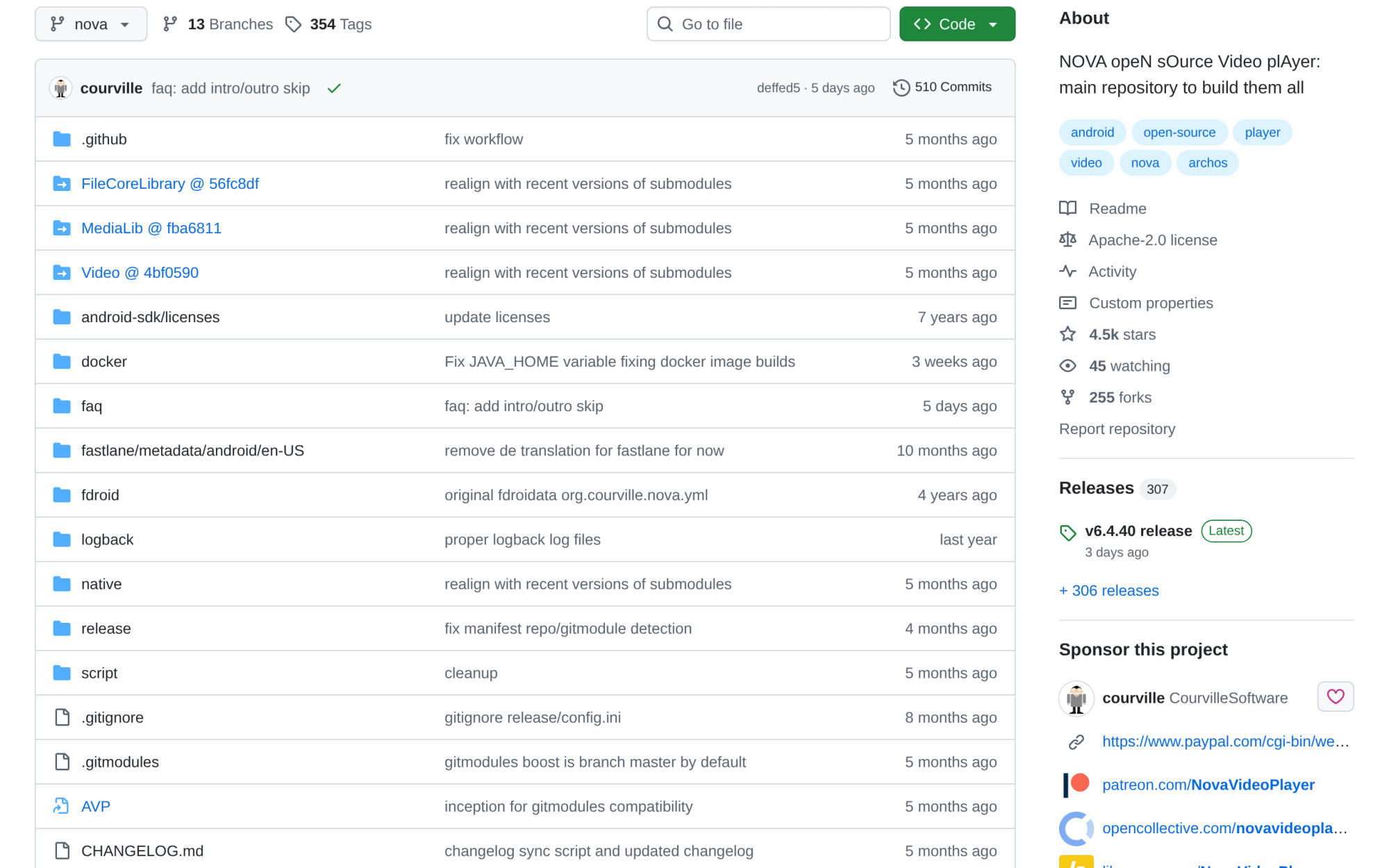The image size is (1389, 868).
Task: Click the fdroid folder icon
Action: (x=62, y=495)
